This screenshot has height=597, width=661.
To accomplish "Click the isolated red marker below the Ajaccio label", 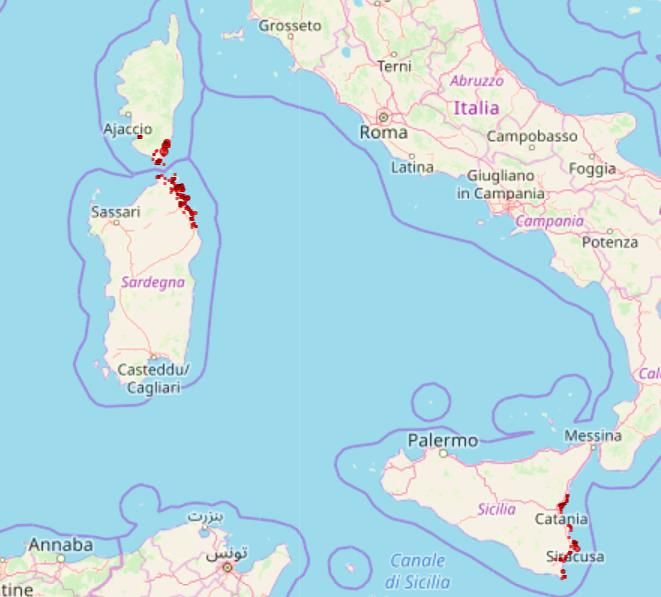I will click(x=140, y=137).
